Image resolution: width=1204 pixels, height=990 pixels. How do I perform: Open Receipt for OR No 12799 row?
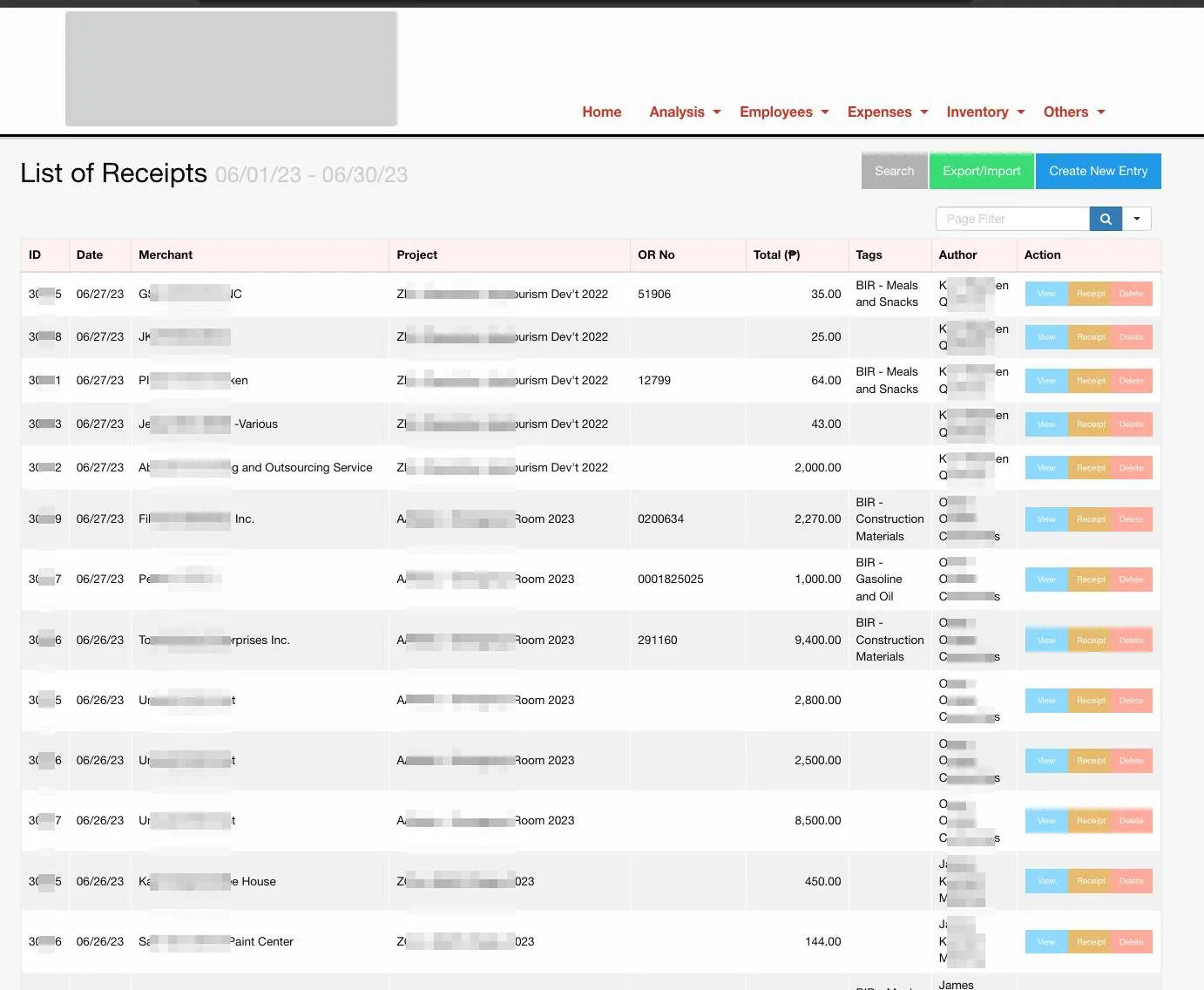[1091, 381]
